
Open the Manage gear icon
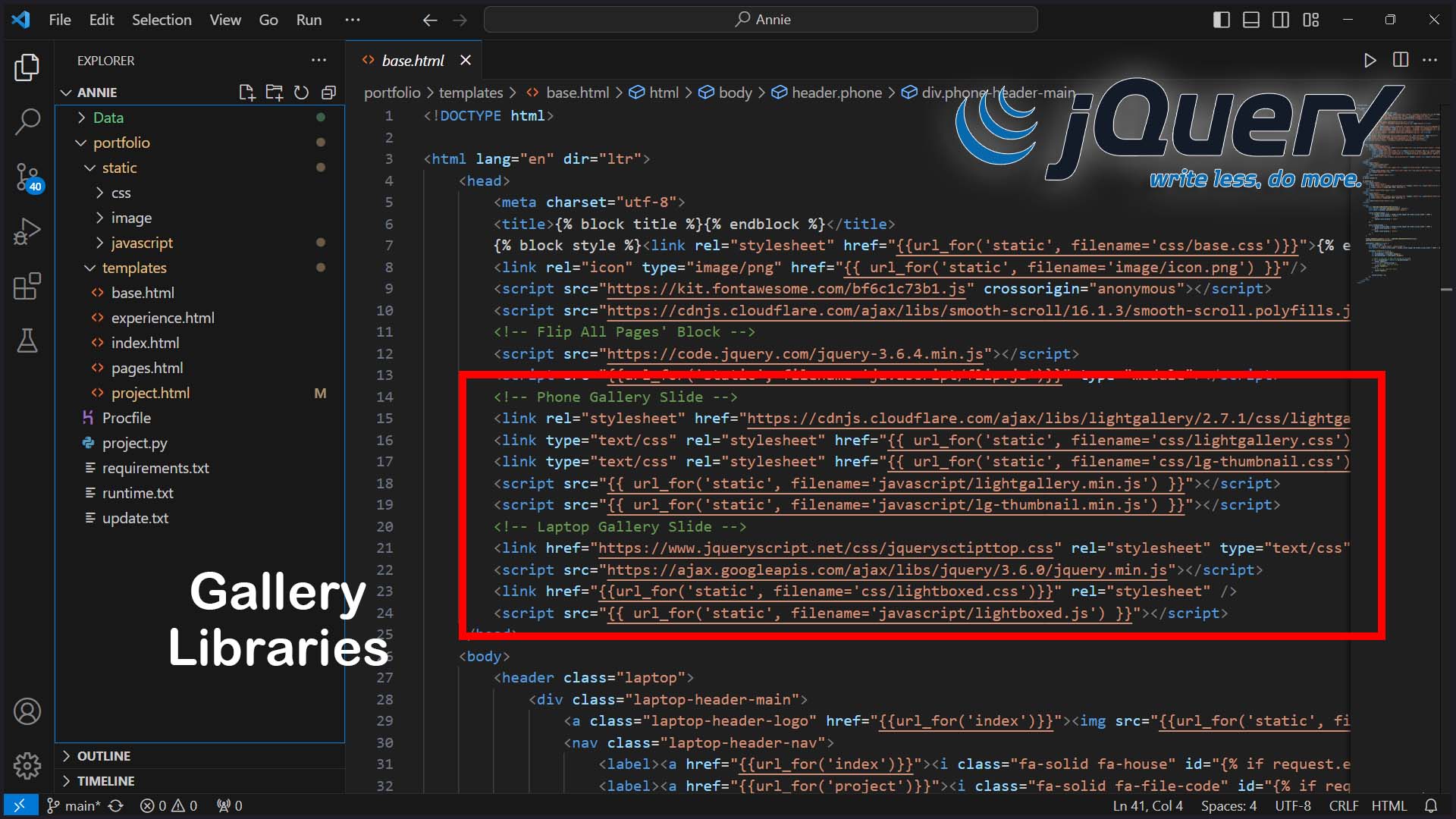click(x=27, y=766)
